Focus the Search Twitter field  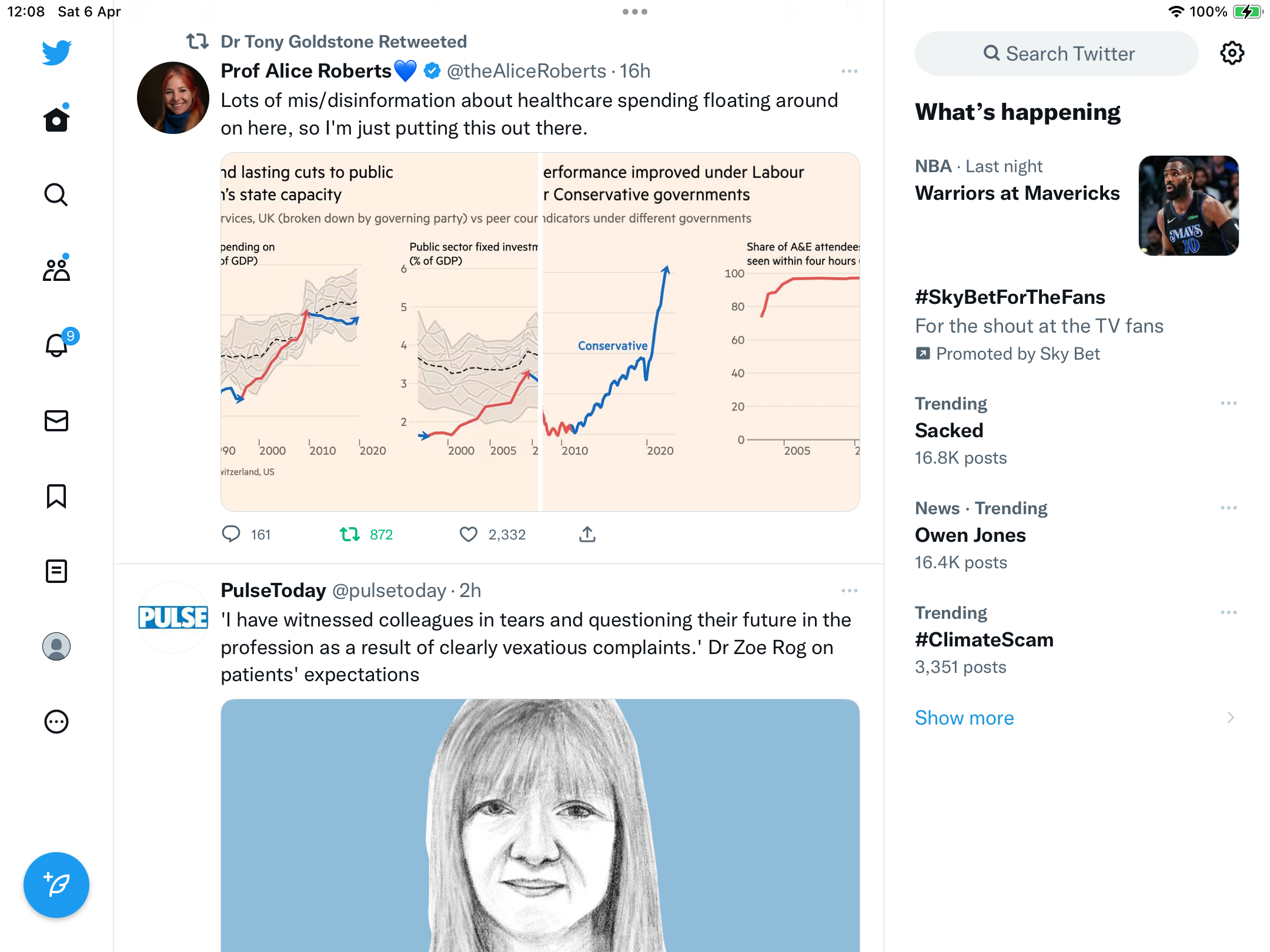tap(1057, 53)
